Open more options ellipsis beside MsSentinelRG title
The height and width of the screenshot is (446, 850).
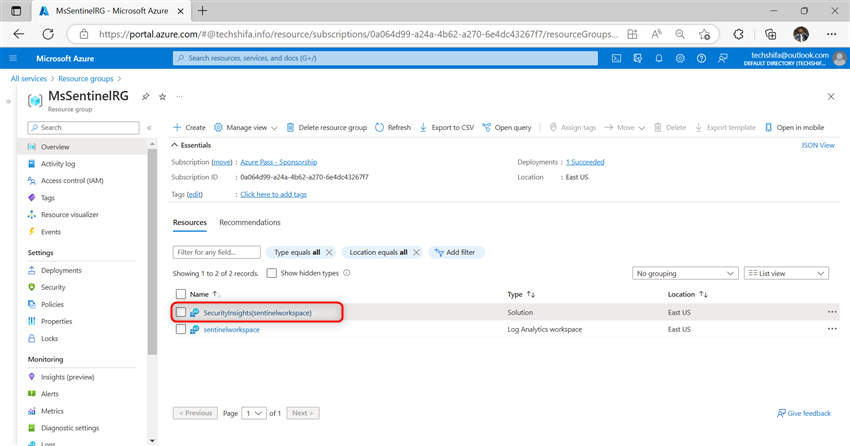[x=179, y=96]
